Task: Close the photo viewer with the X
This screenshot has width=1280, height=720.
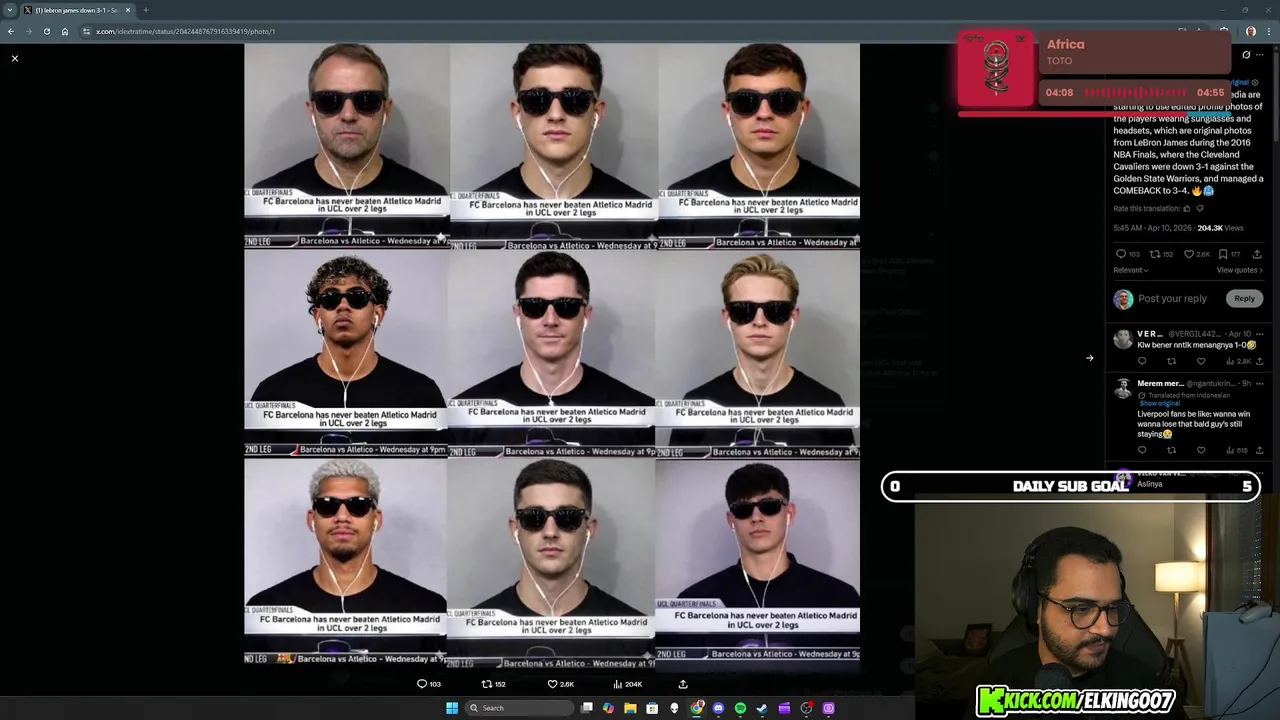Action: (15, 59)
